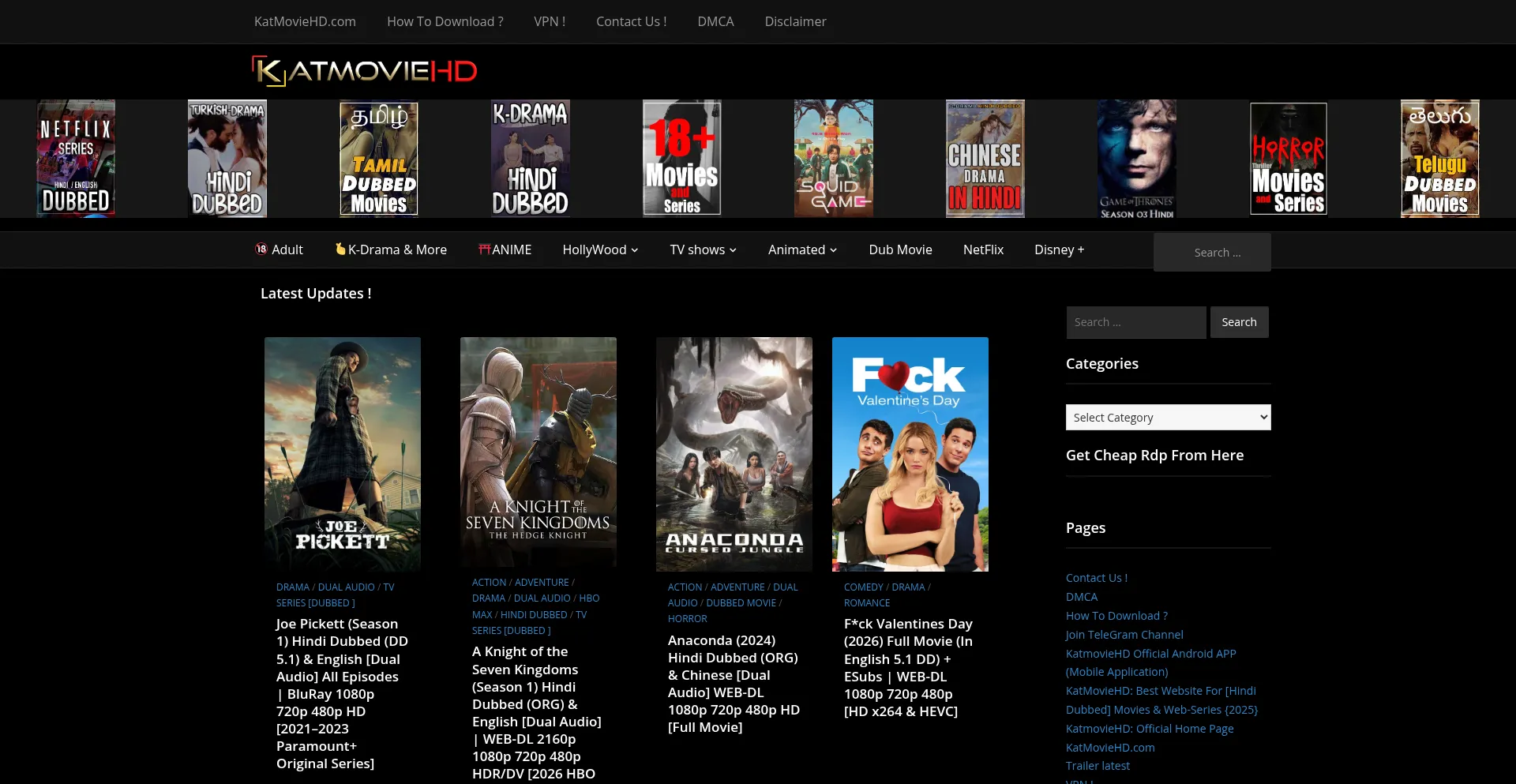Screen dimensions: 1516x784
Task: Open the Dub Movie menu item
Action: (900, 249)
